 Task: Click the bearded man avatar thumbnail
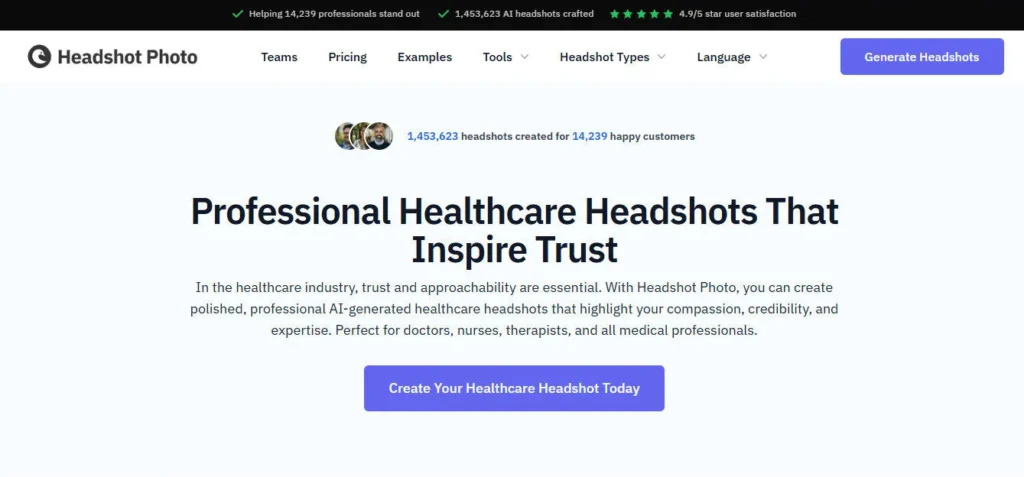(x=379, y=136)
